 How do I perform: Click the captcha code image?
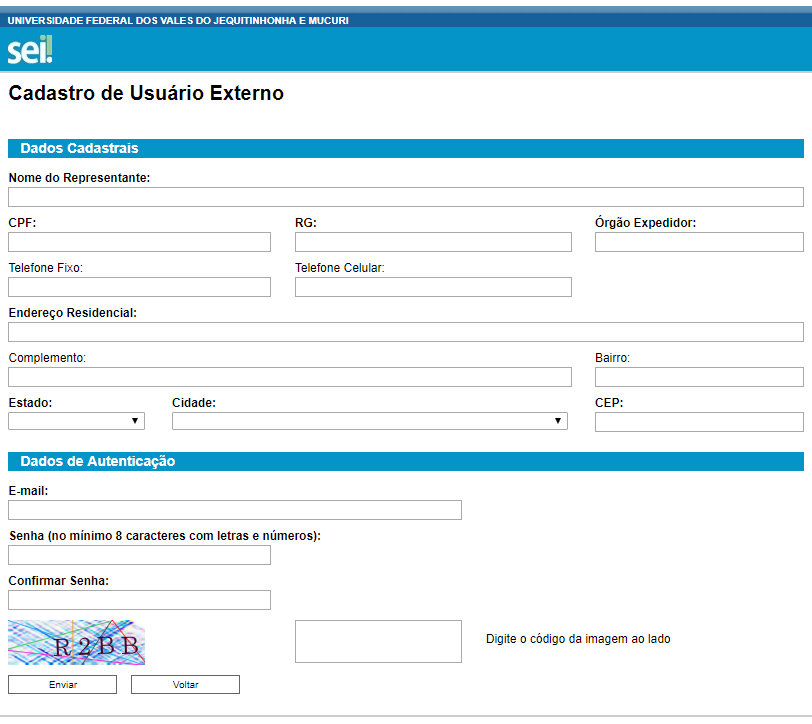77,642
